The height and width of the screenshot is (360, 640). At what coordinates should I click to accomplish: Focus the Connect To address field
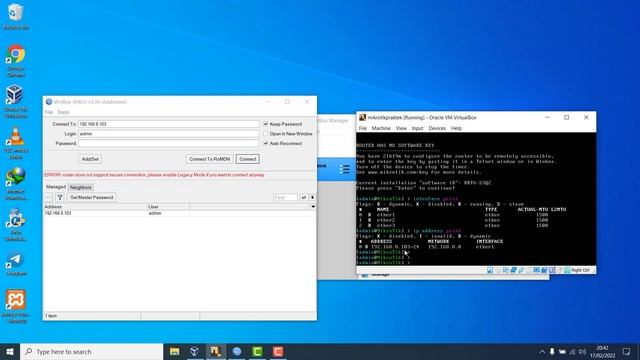169,124
